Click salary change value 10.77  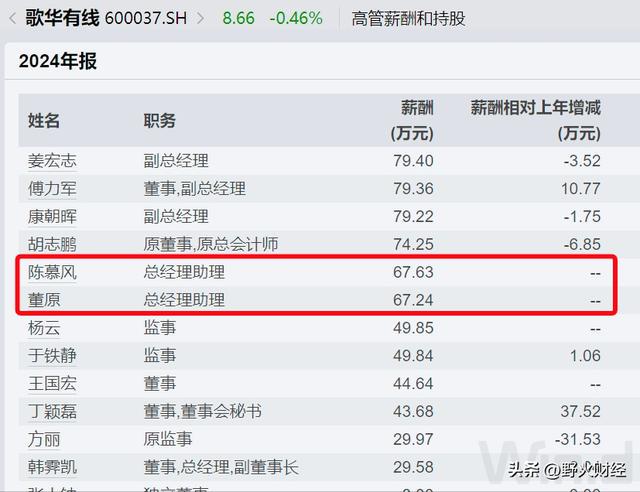580,189
